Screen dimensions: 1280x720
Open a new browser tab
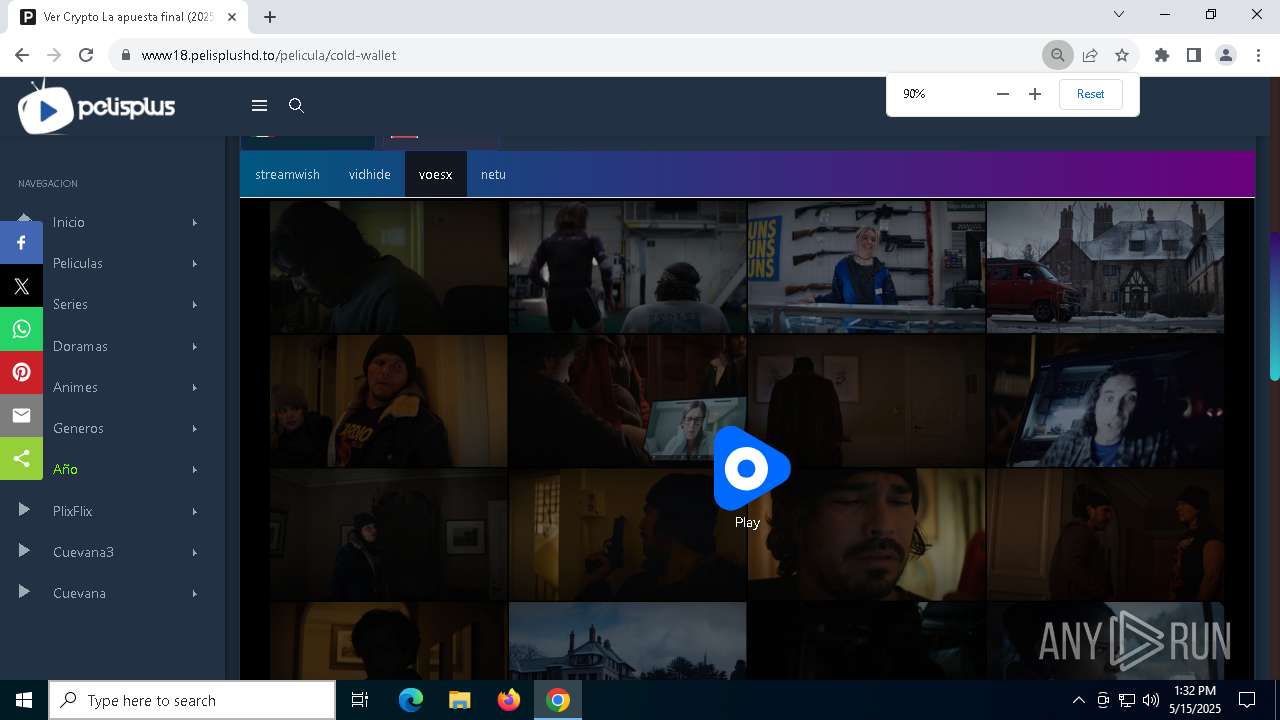(x=270, y=16)
